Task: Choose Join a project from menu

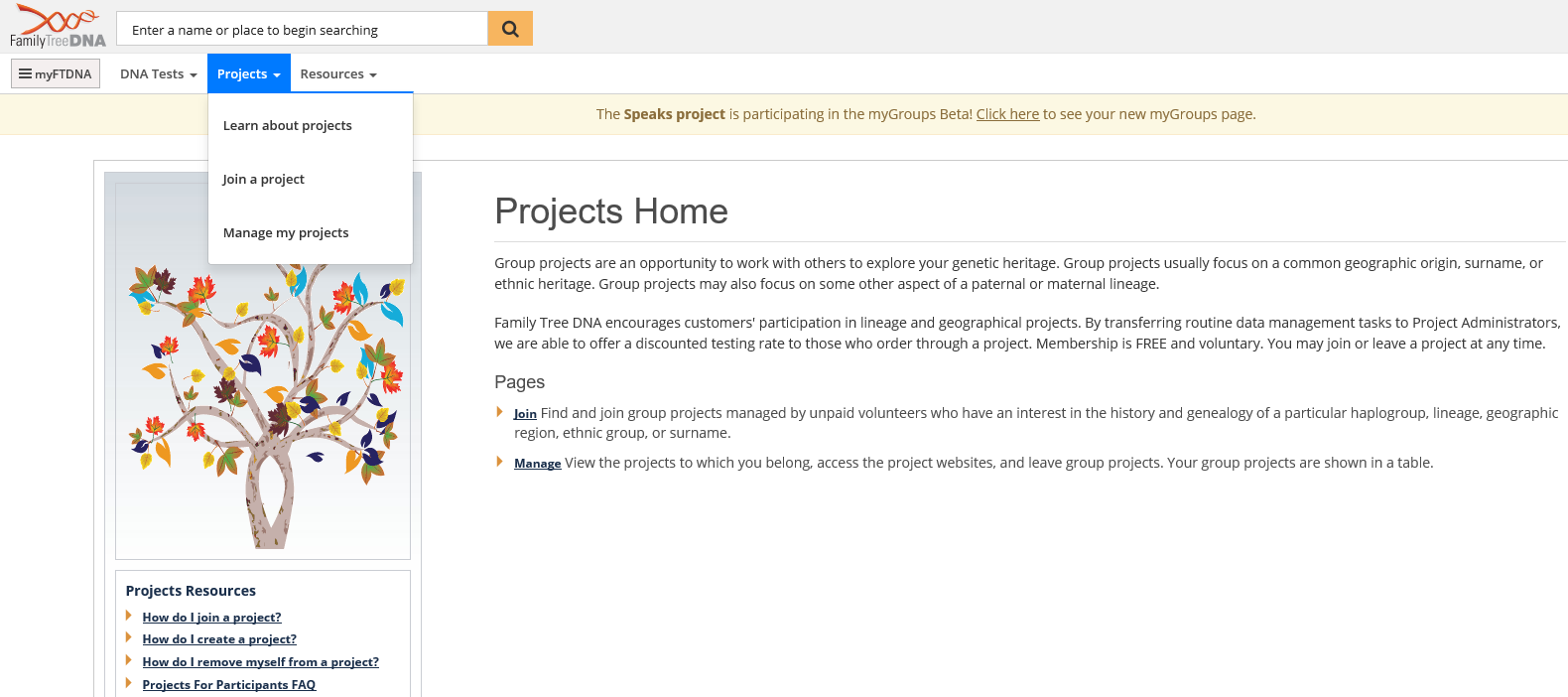Action: click(x=264, y=180)
